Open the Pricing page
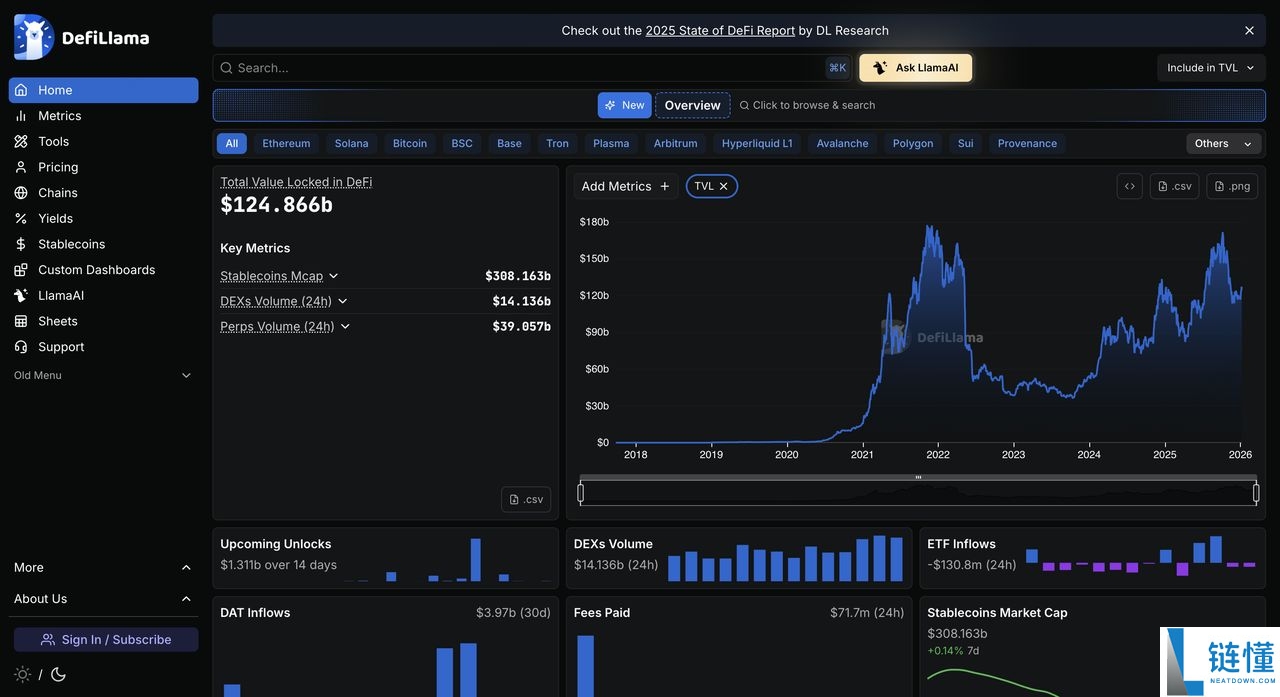1280x697 pixels. pyautogui.click(x=104, y=167)
